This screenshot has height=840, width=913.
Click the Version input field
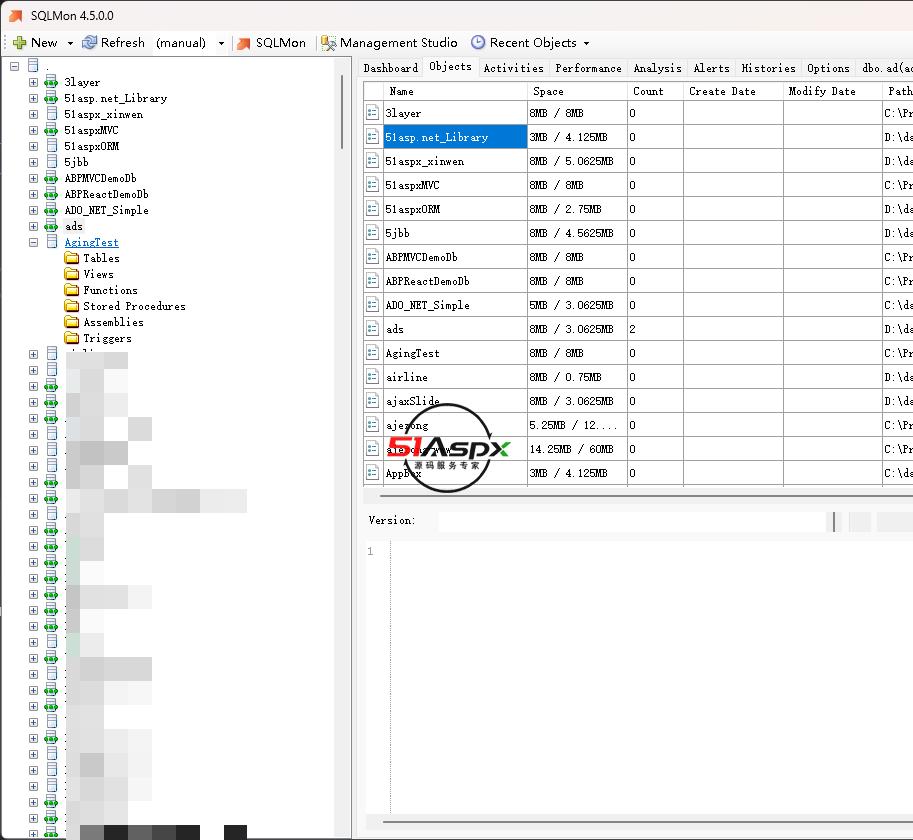pyautogui.click(x=632, y=521)
